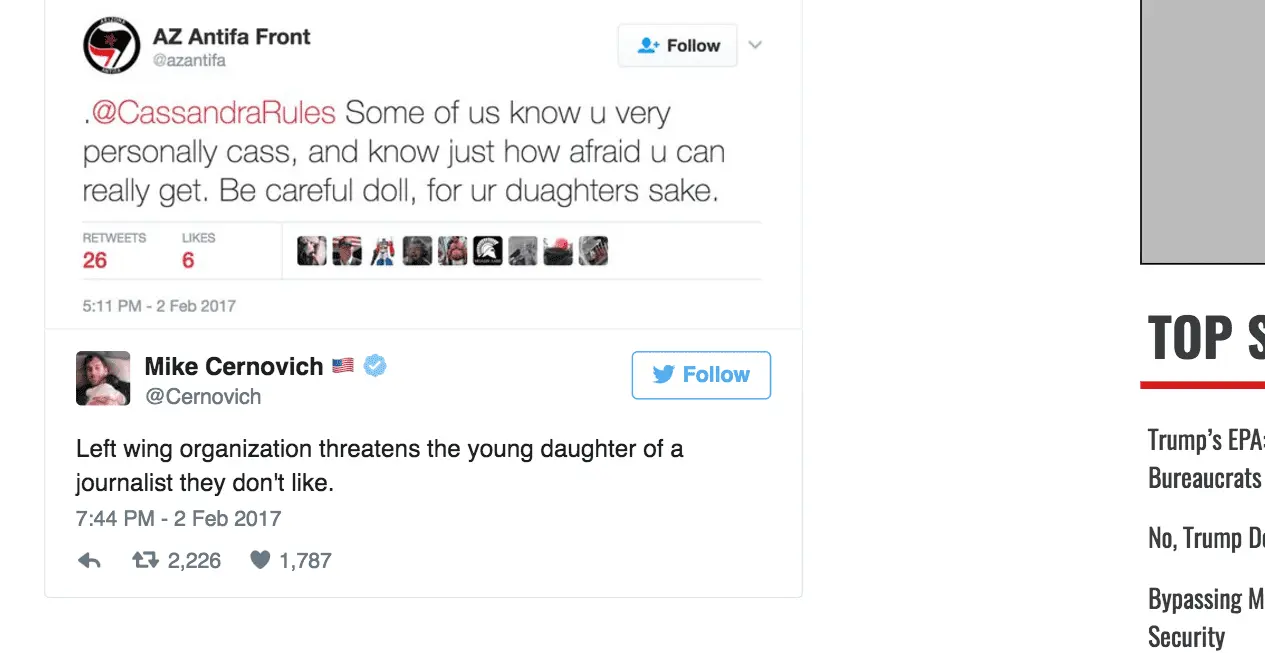1265x653 pixels.
Task: Open the @Cernovich handle link
Action: pos(203,397)
